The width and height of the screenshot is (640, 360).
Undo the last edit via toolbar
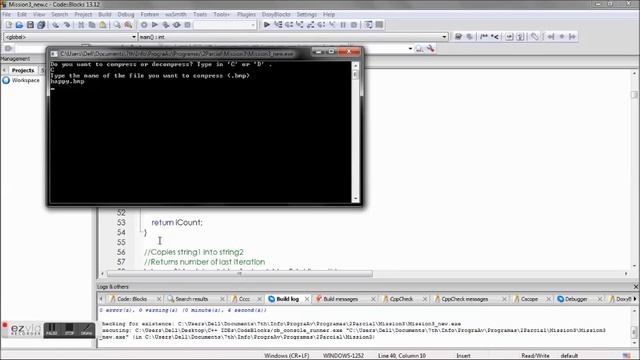56,25
